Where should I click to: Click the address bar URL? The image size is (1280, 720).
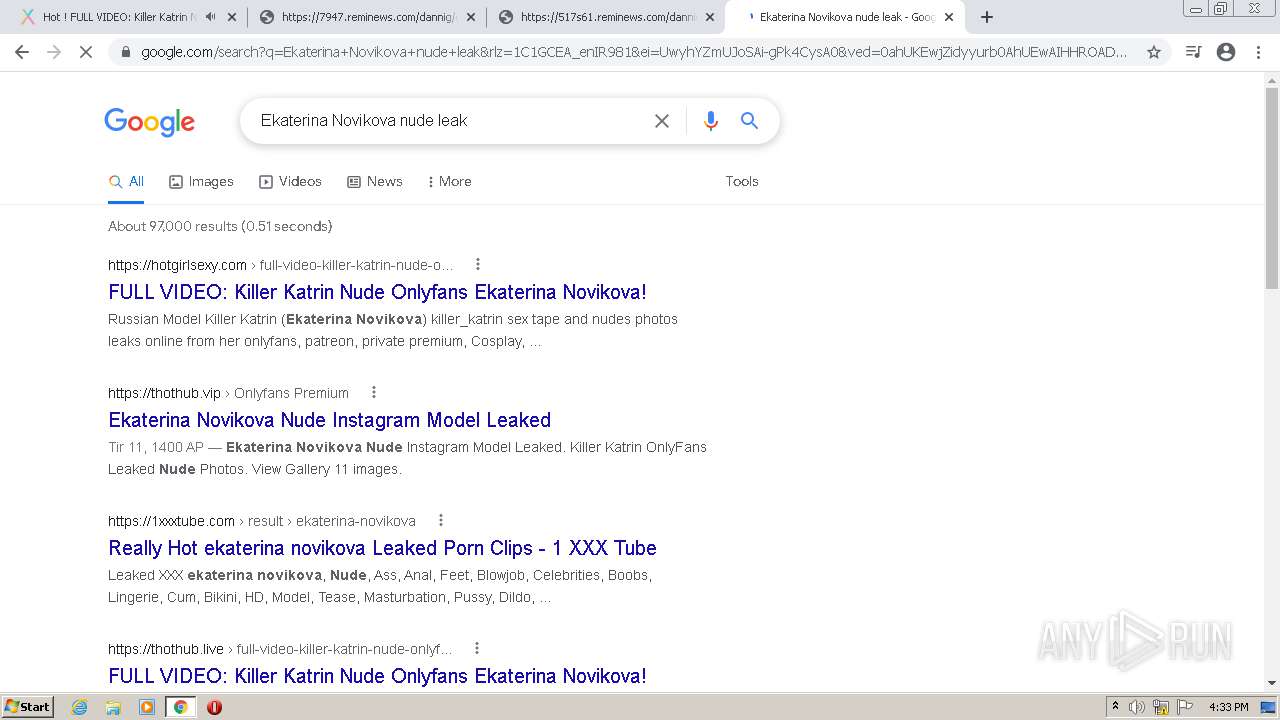(634, 52)
